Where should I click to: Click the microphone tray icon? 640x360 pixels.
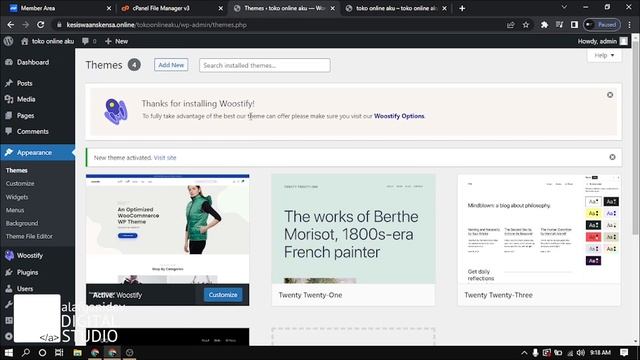click(535, 353)
